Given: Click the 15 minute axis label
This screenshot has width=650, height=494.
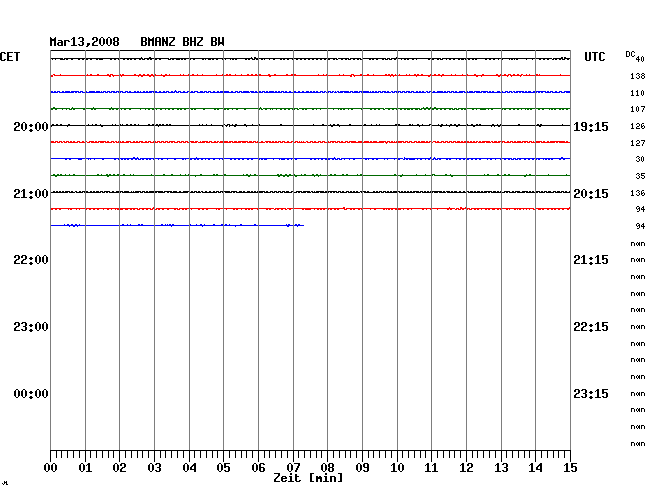Looking at the screenshot, I should [570, 468].
